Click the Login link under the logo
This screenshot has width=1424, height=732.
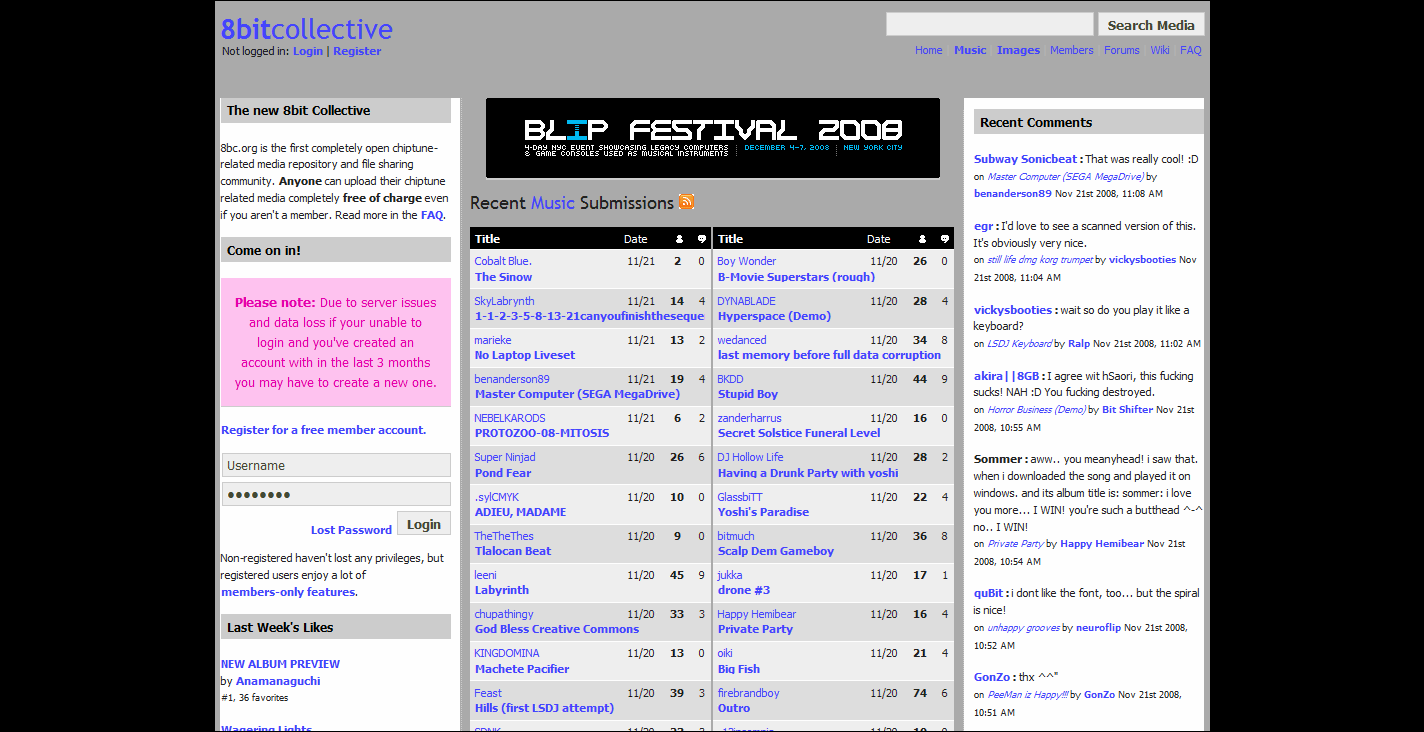(x=308, y=51)
